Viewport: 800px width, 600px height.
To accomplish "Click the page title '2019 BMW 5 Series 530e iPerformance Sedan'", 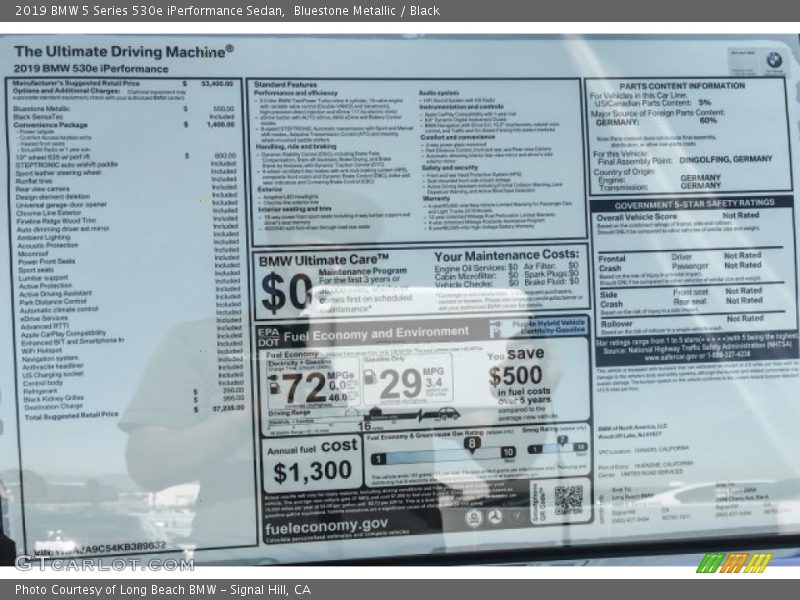I will pyautogui.click(x=149, y=10).
